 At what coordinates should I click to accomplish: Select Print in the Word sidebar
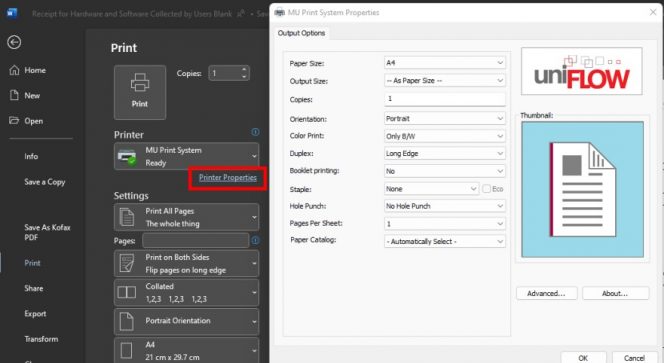(x=32, y=263)
